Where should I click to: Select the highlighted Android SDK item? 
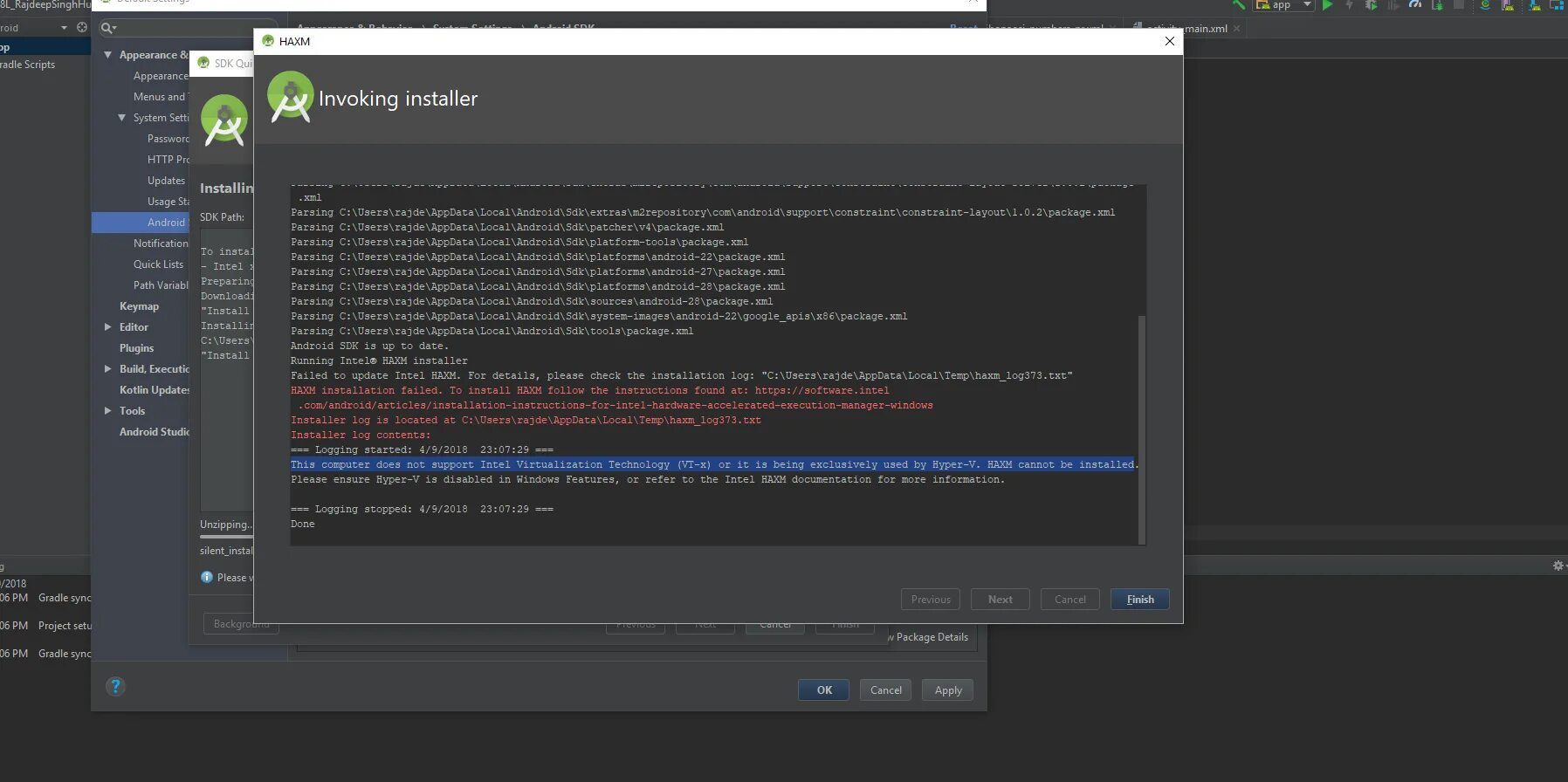[141, 223]
